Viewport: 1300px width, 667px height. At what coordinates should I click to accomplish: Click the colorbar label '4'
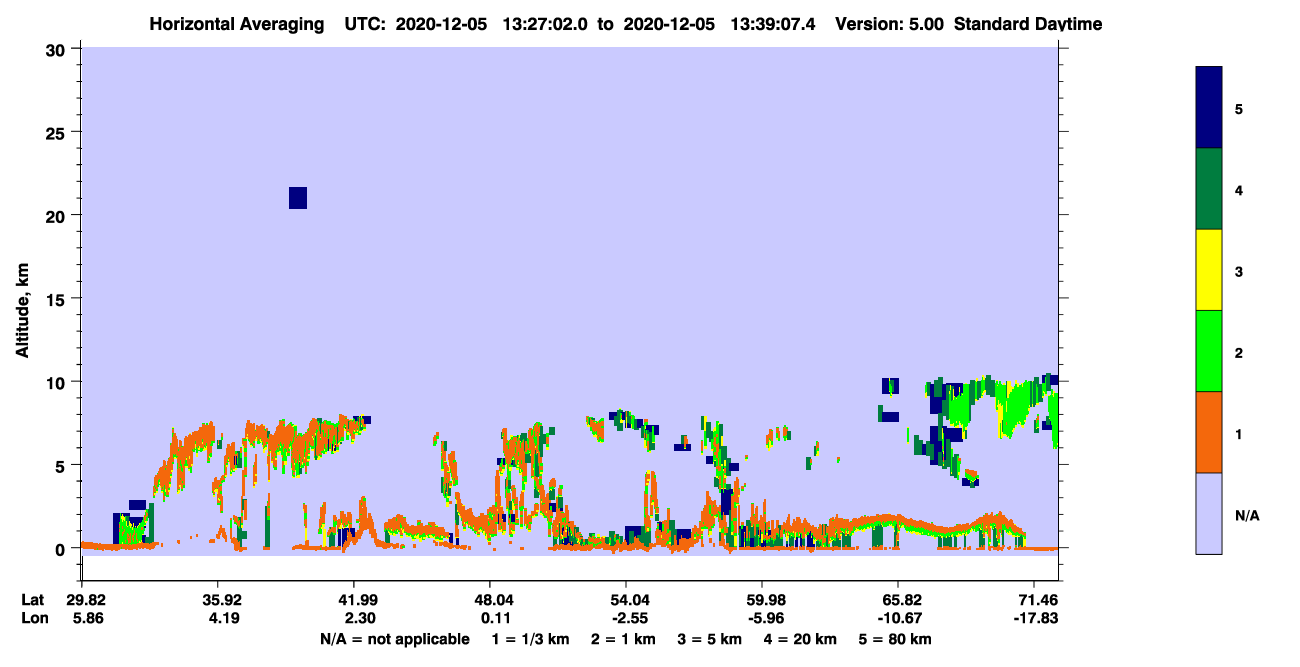(x=1239, y=190)
